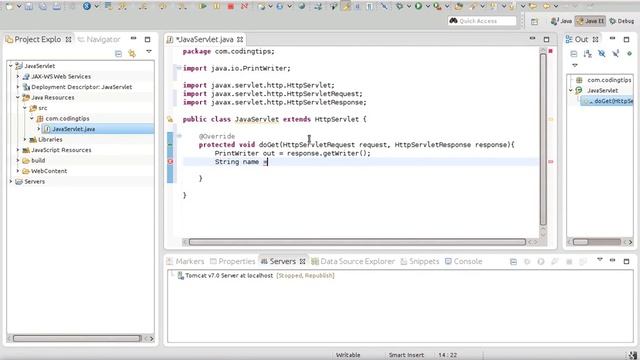Switch to the Navigator tab
The height and width of the screenshot is (360, 640).
point(99,40)
